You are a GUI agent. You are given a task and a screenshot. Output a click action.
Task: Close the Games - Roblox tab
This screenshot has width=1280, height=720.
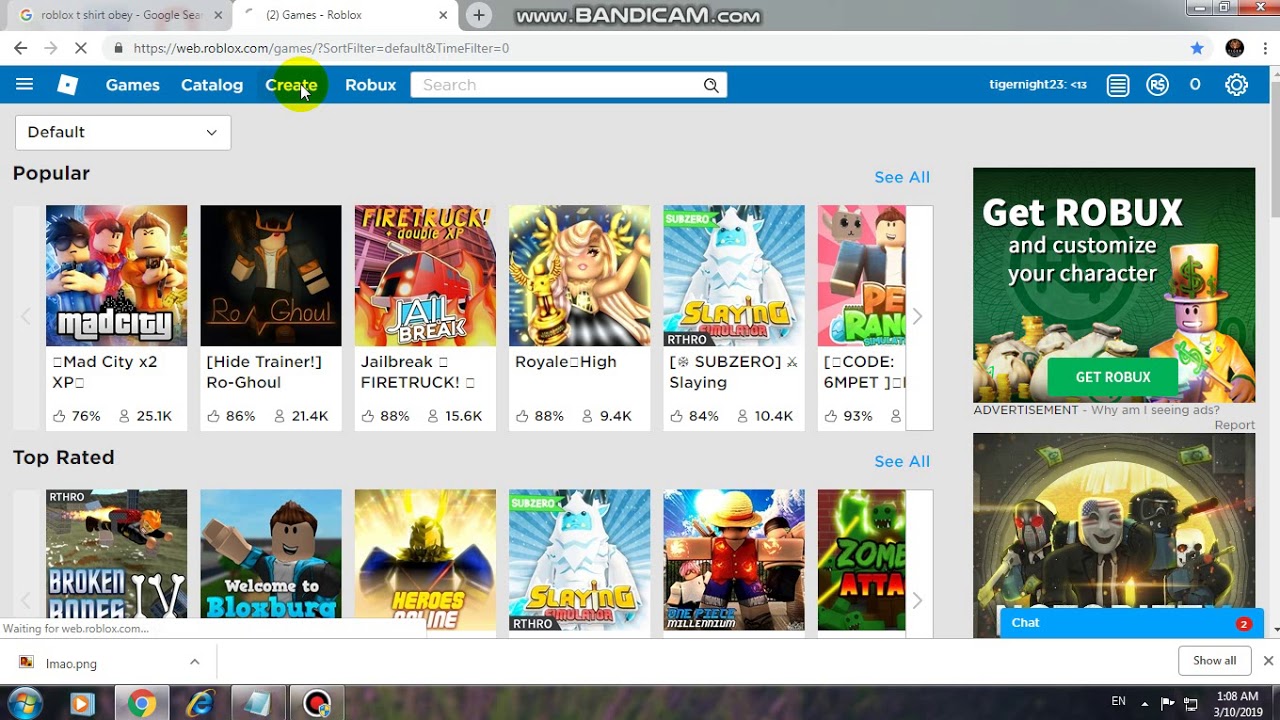pos(443,15)
